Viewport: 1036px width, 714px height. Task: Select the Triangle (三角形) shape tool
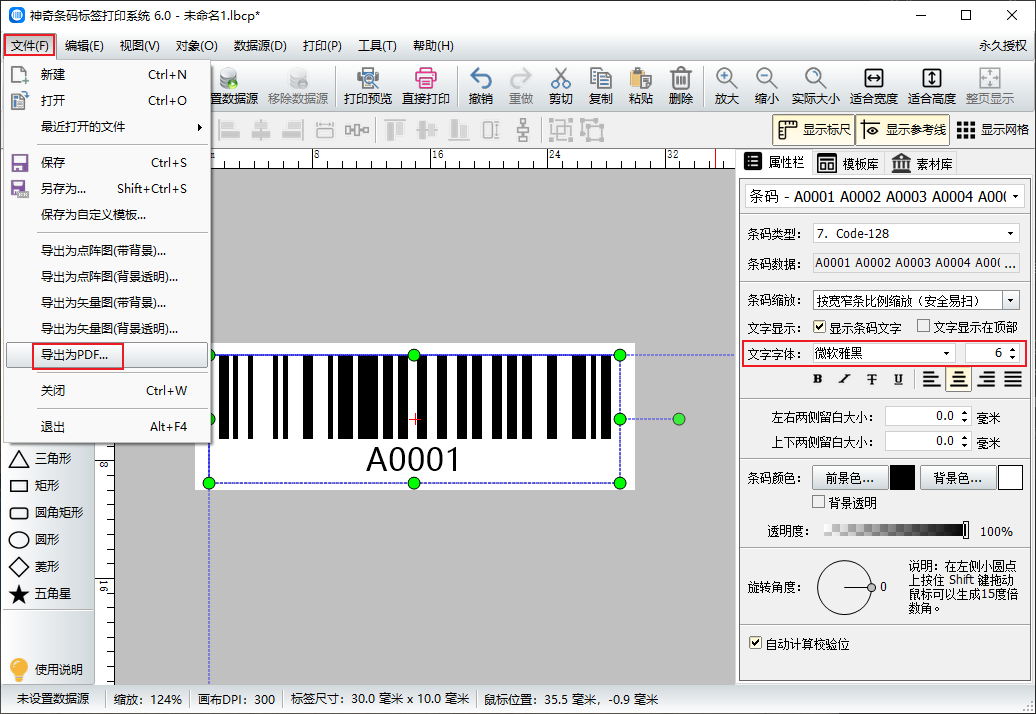coord(40,459)
